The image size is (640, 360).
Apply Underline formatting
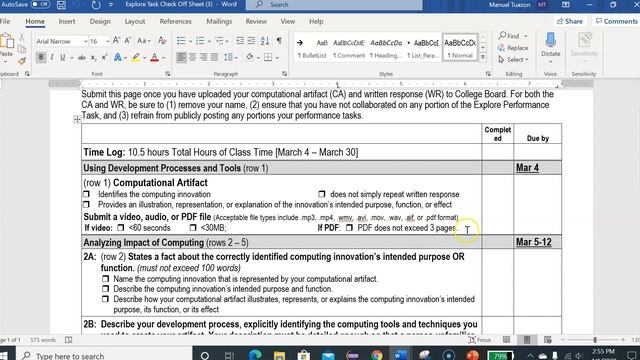[x=62, y=58]
